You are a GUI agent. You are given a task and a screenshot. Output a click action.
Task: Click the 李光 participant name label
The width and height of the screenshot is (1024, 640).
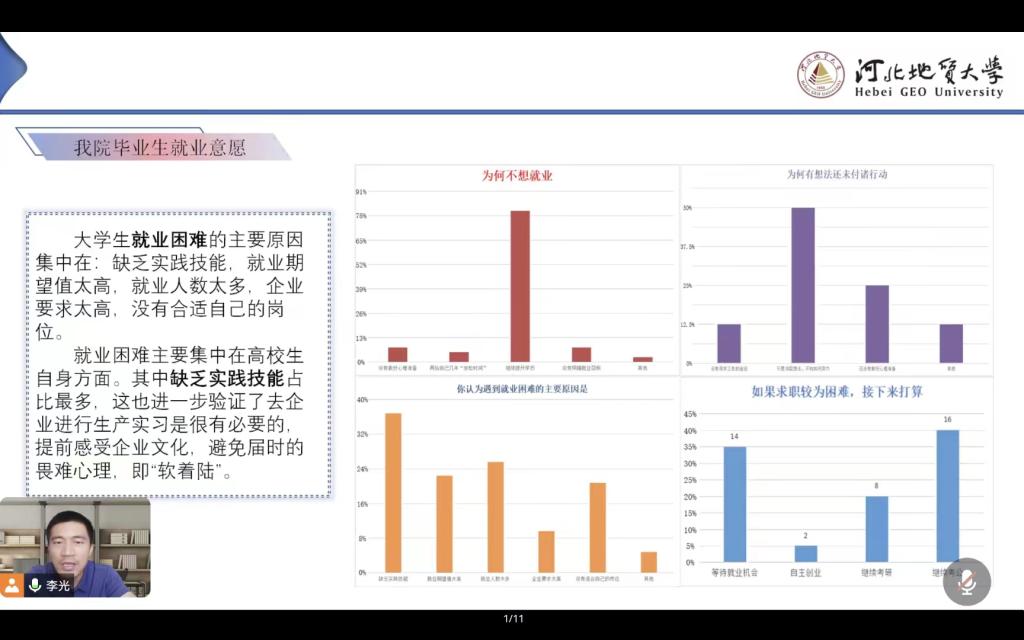coord(58,586)
